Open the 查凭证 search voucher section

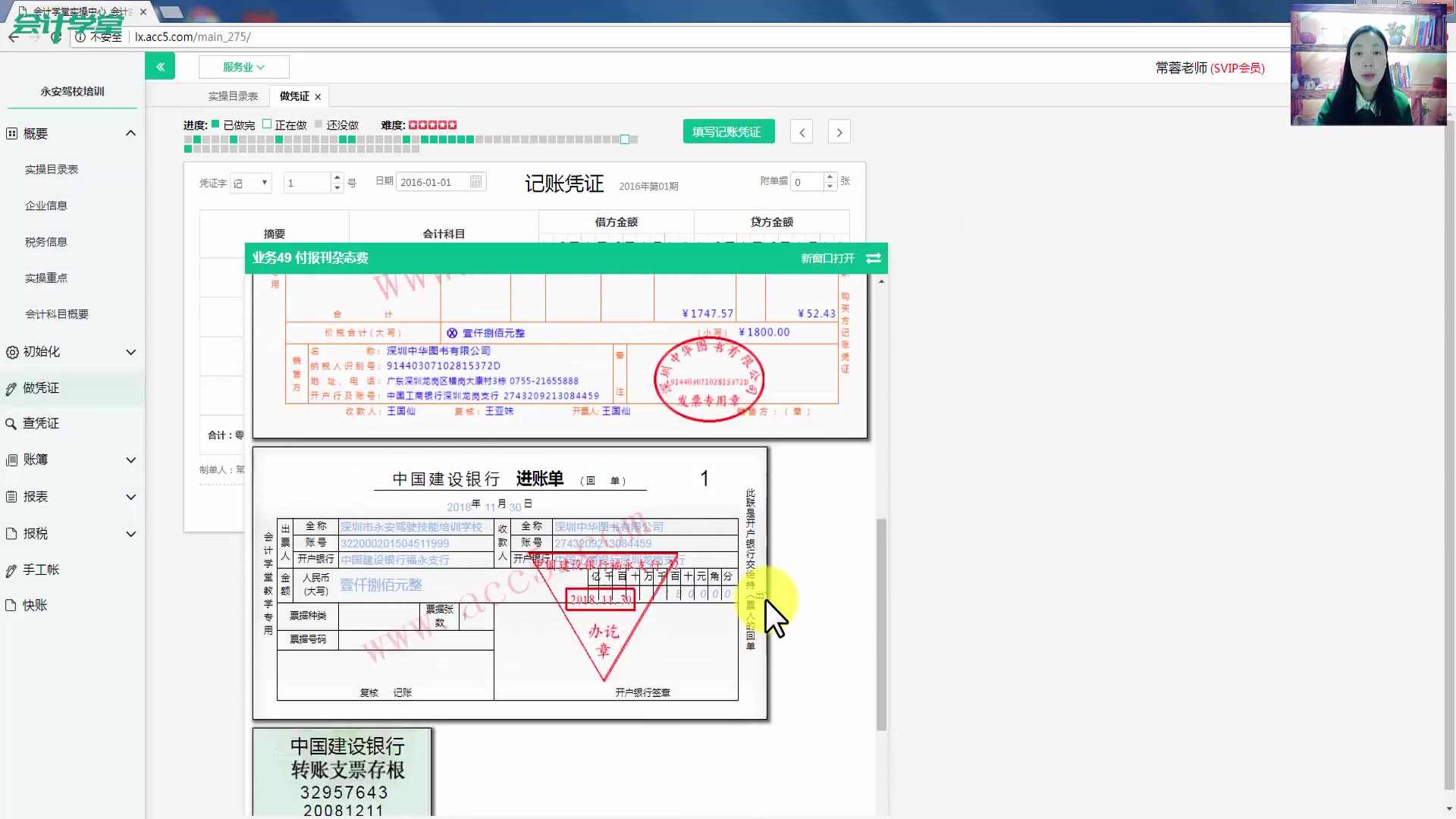pos(42,423)
